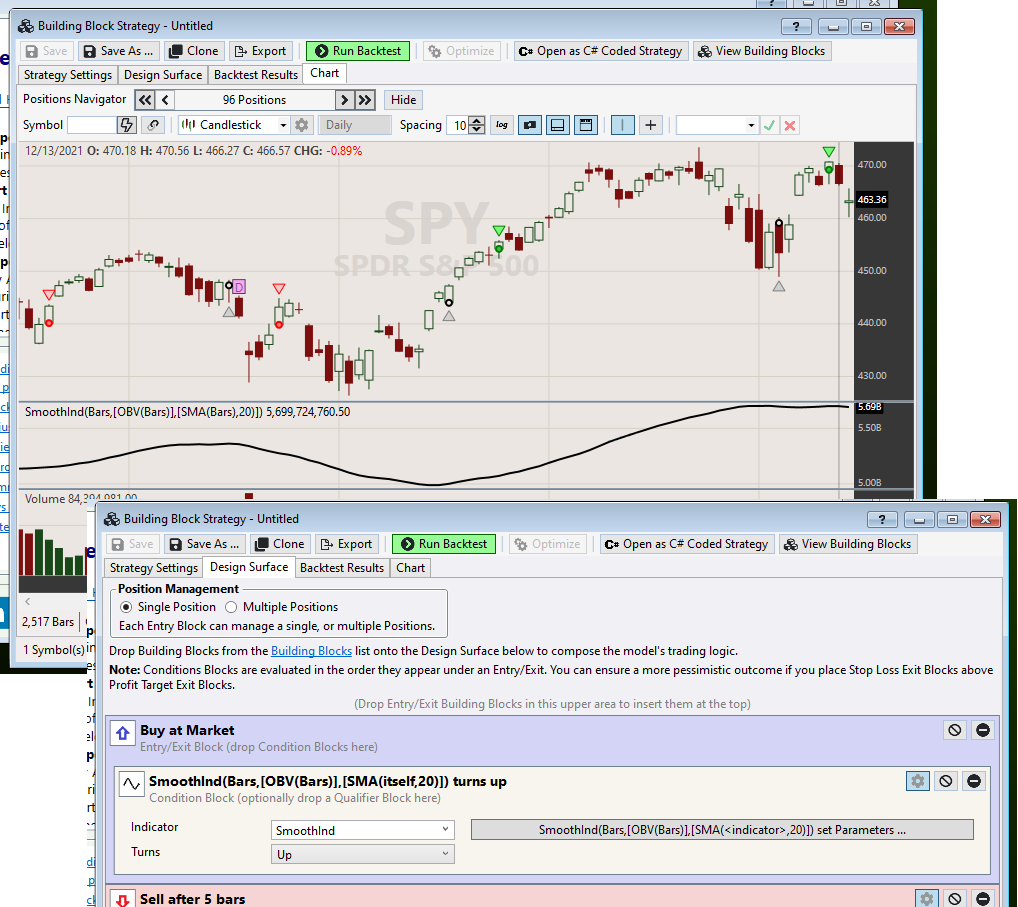
Task: Open the empty combo box in chart toolbar
Action: pyautogui.click(x=717, y=125)
